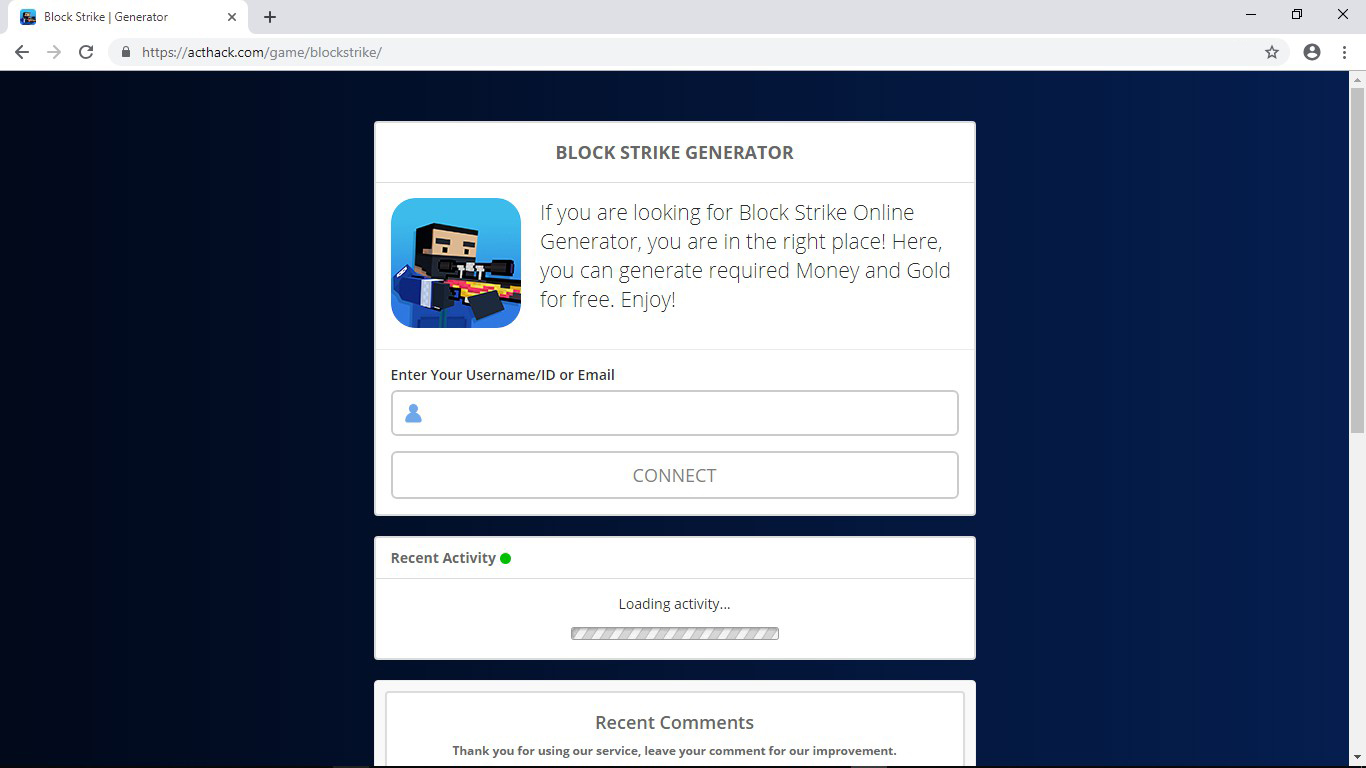Click the Block Strike game app image
Image resolution: width=1366 pixels, height=768 pixels.
click(x=456, y=263)
